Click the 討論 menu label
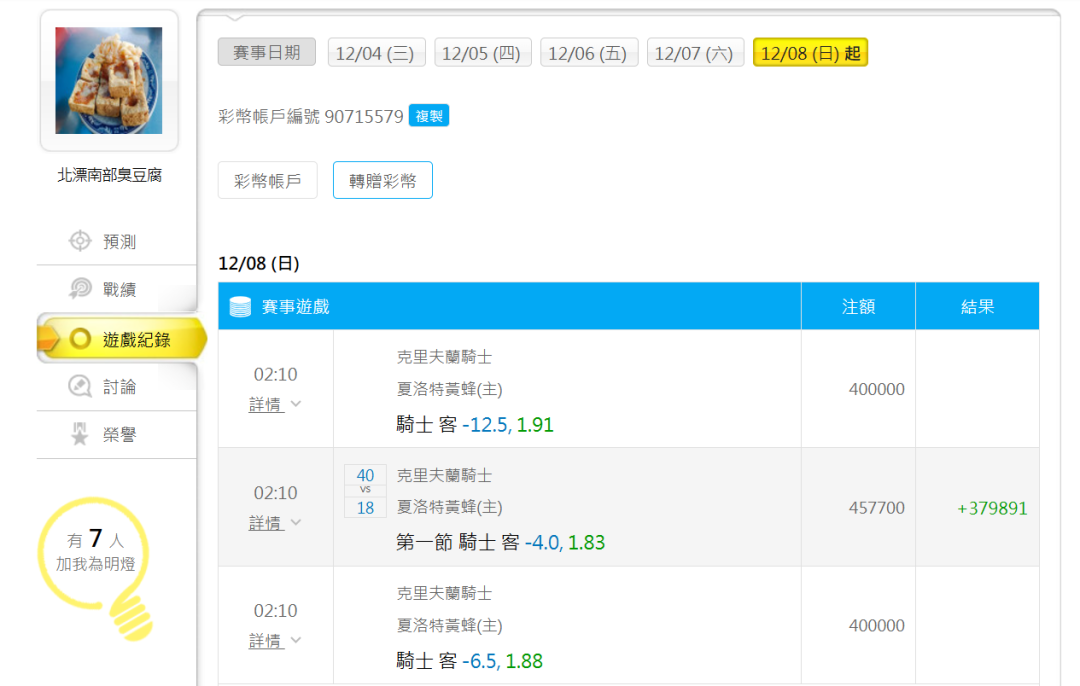 pos(119,387)
